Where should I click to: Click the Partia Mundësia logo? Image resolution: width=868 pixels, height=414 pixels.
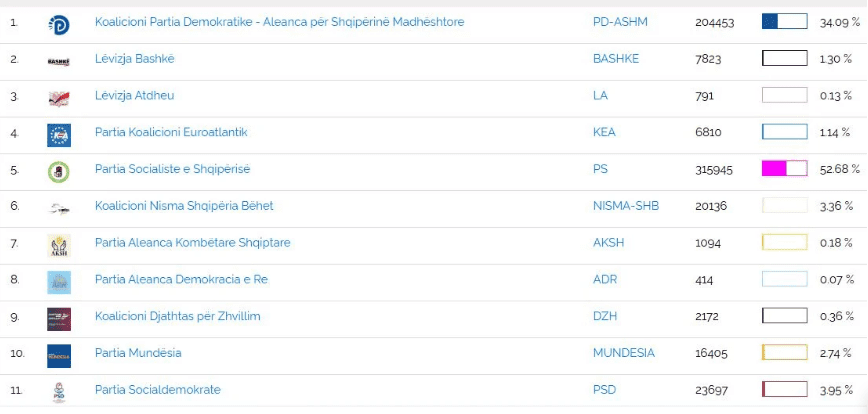click(x=59, y=356)
